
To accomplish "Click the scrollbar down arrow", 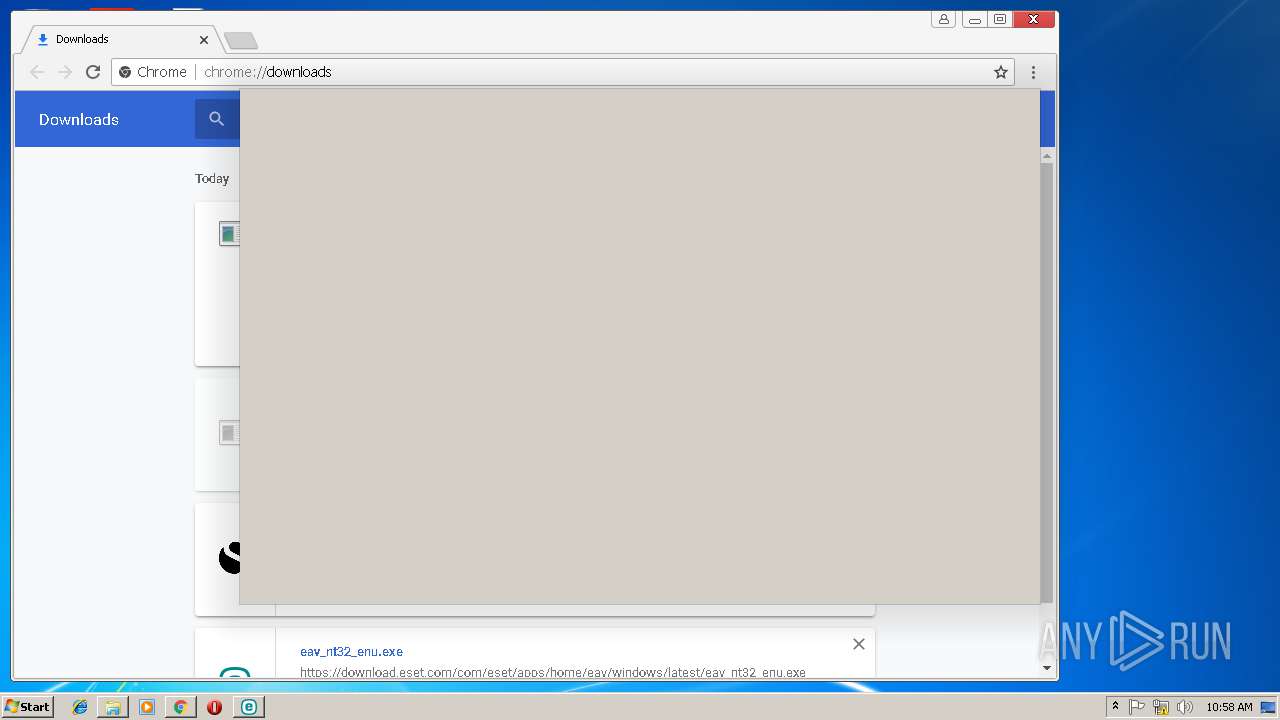I will 1047,668.
